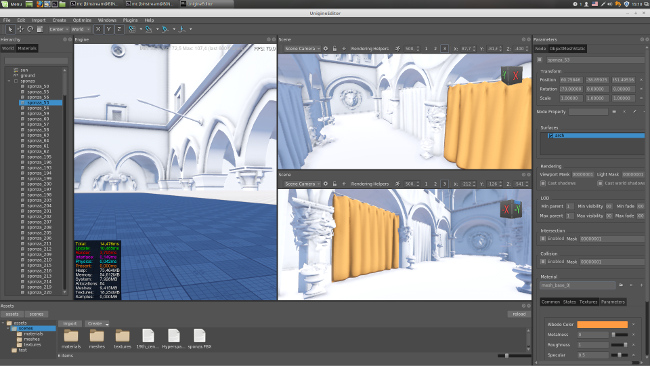Activate the Rotate manipulator tool
The width and height of the screenshot is (650, 366).
tap(30, 29)
